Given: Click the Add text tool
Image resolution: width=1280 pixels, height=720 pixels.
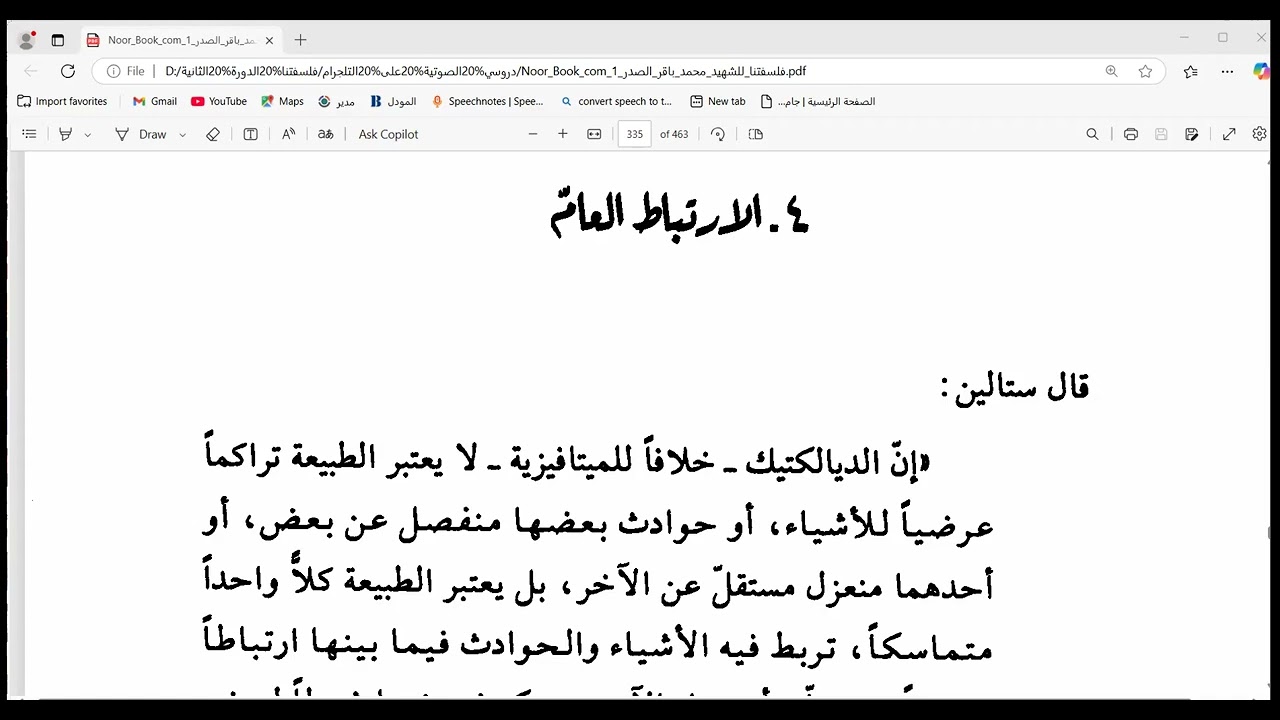Looking at the screenshot, I should (250, 134).
